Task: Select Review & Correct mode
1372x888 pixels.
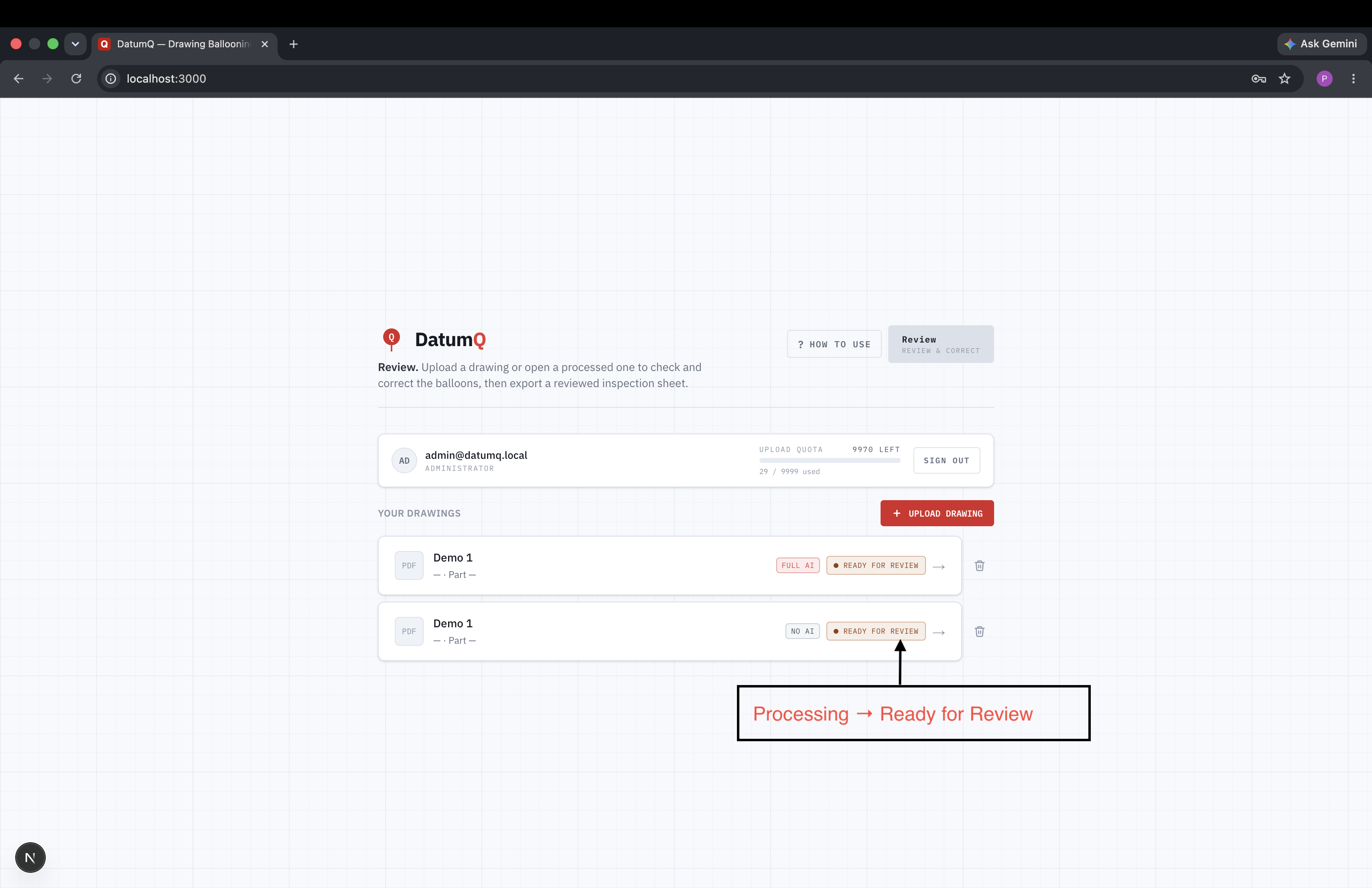Action: point(941,344)
